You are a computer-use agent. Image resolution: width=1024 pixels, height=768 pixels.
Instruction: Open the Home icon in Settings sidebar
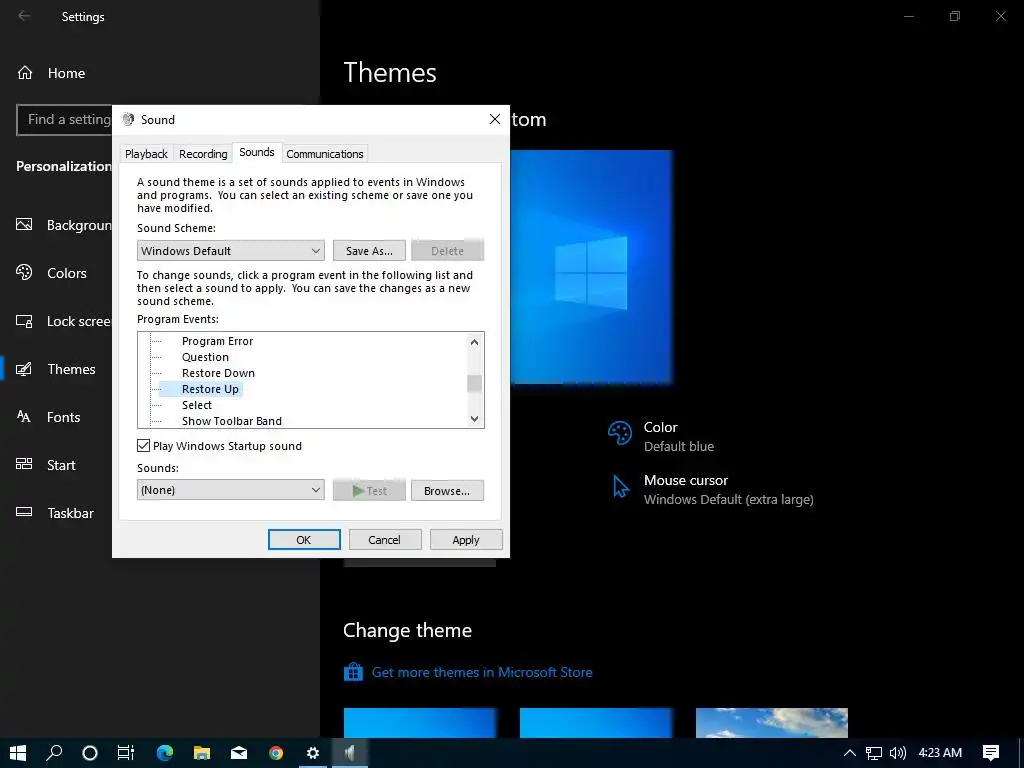(25, 72)
